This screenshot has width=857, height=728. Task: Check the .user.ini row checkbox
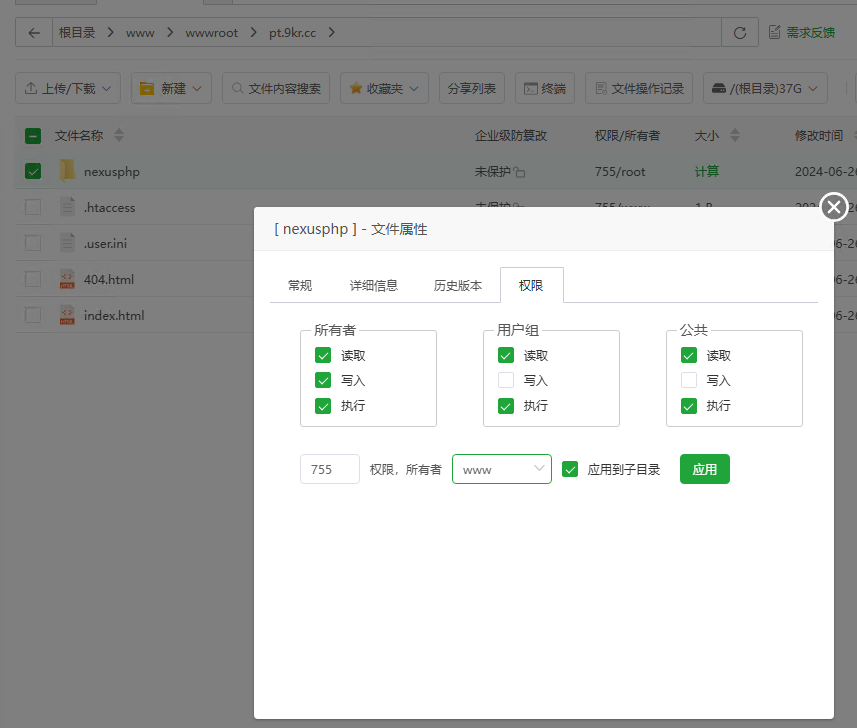[33, 243]
